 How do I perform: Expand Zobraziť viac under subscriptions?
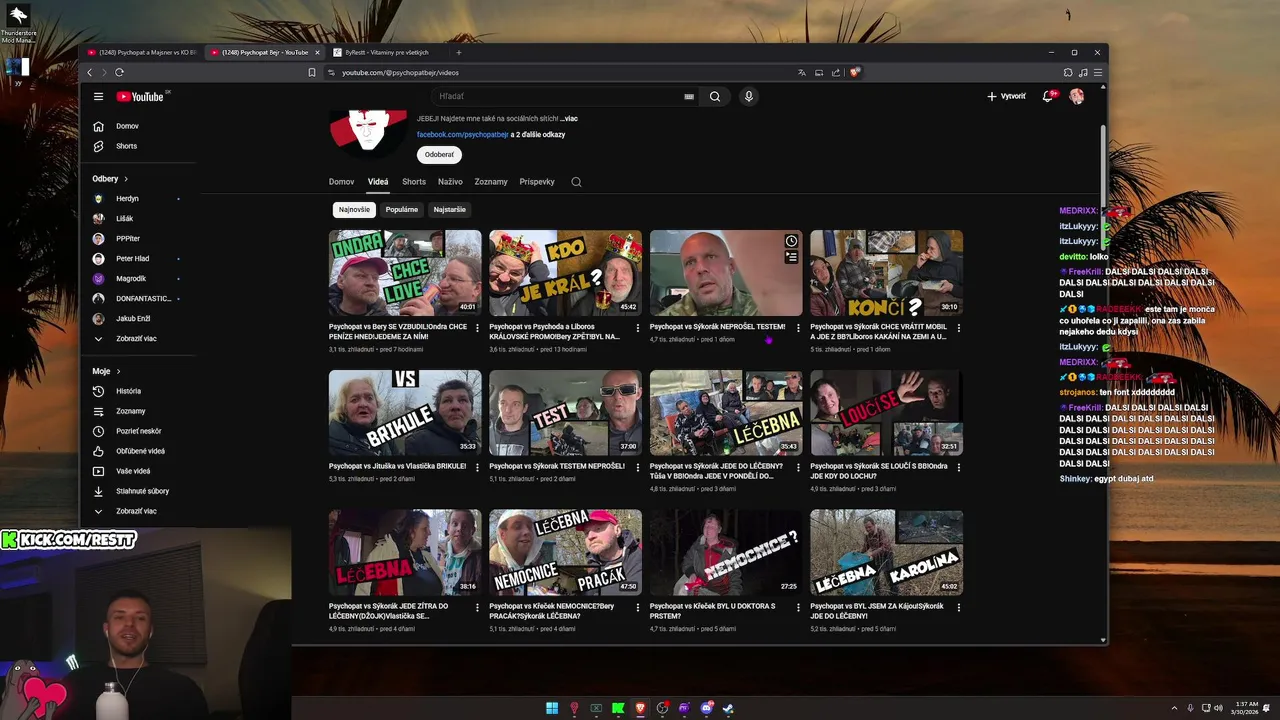coord(137,338)
